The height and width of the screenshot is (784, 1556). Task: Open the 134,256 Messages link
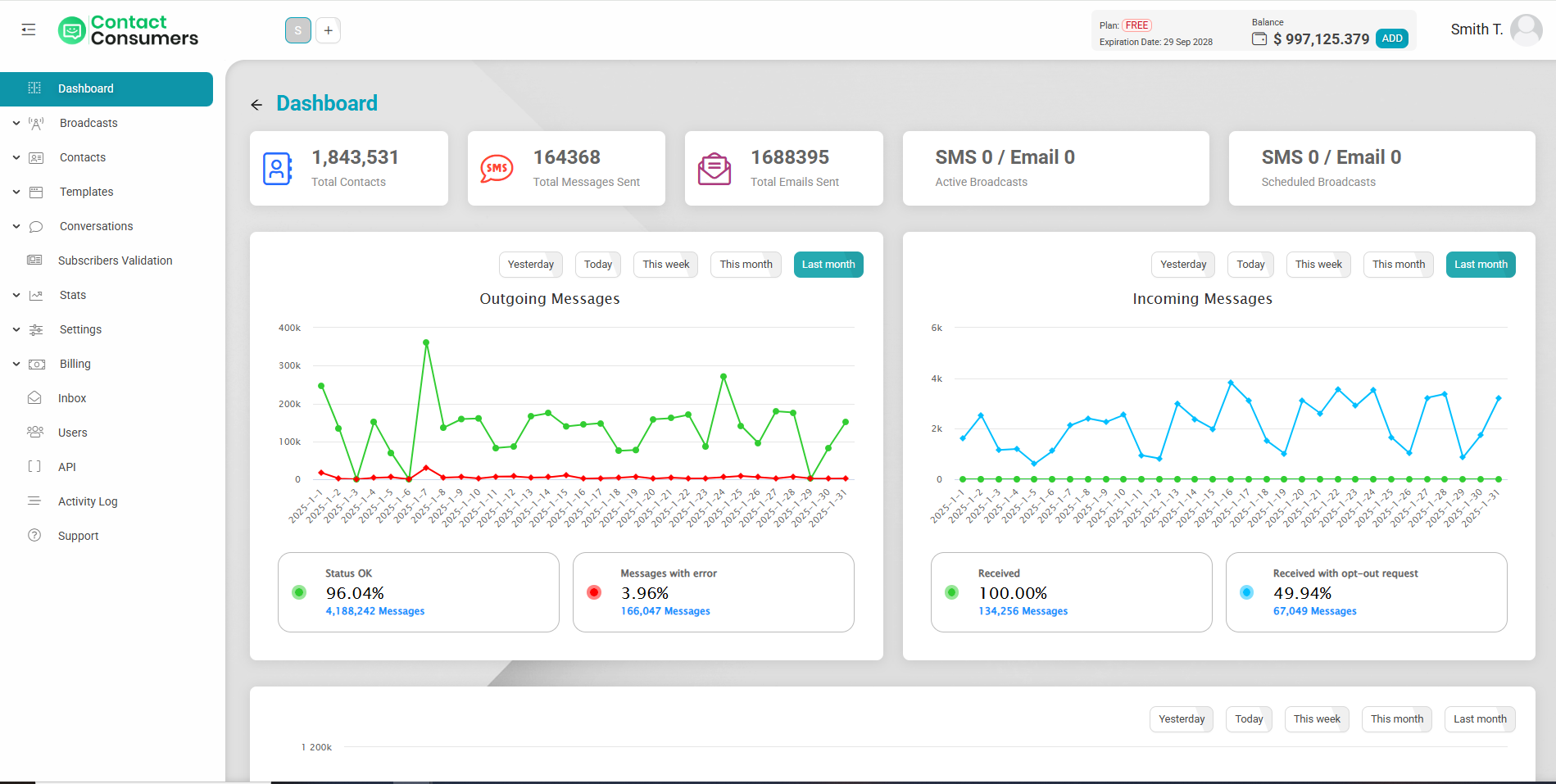tap(1023, 611)
